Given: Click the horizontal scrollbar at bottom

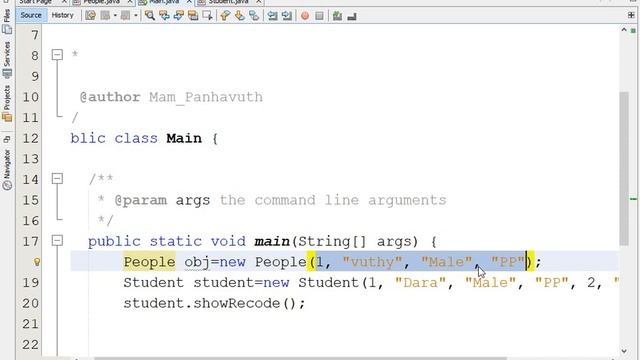Looking at the screenshot, I should coord(300,358).
